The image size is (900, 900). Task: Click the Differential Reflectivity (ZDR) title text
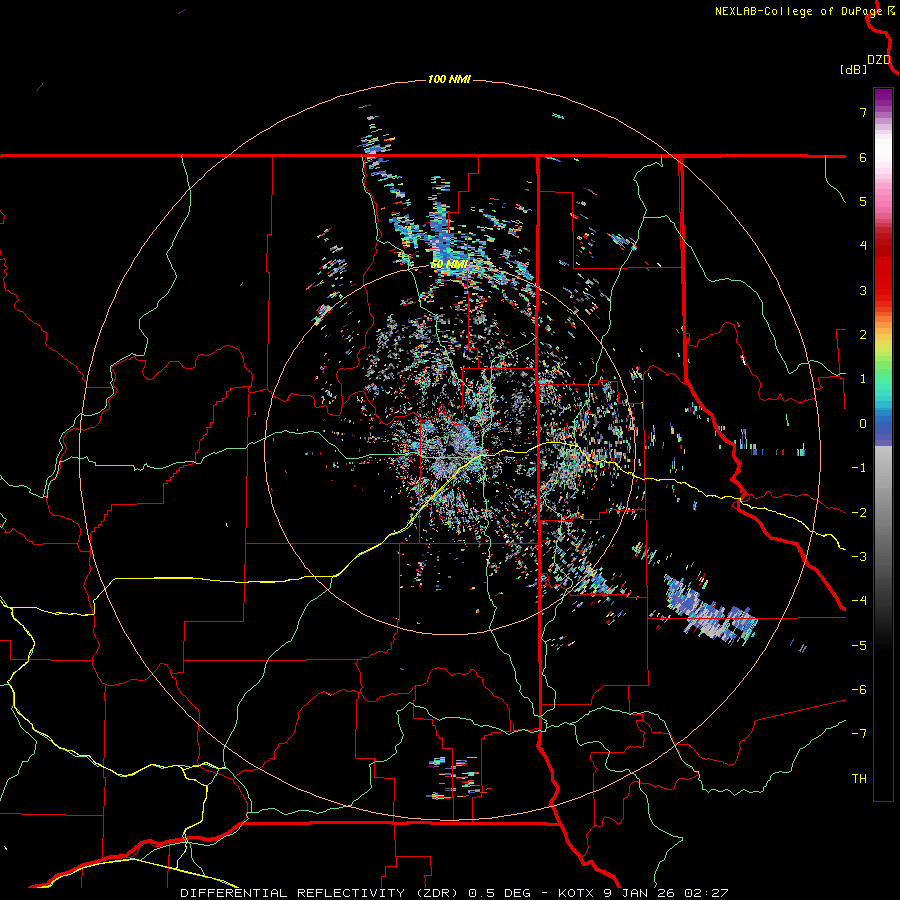point(319,893)
